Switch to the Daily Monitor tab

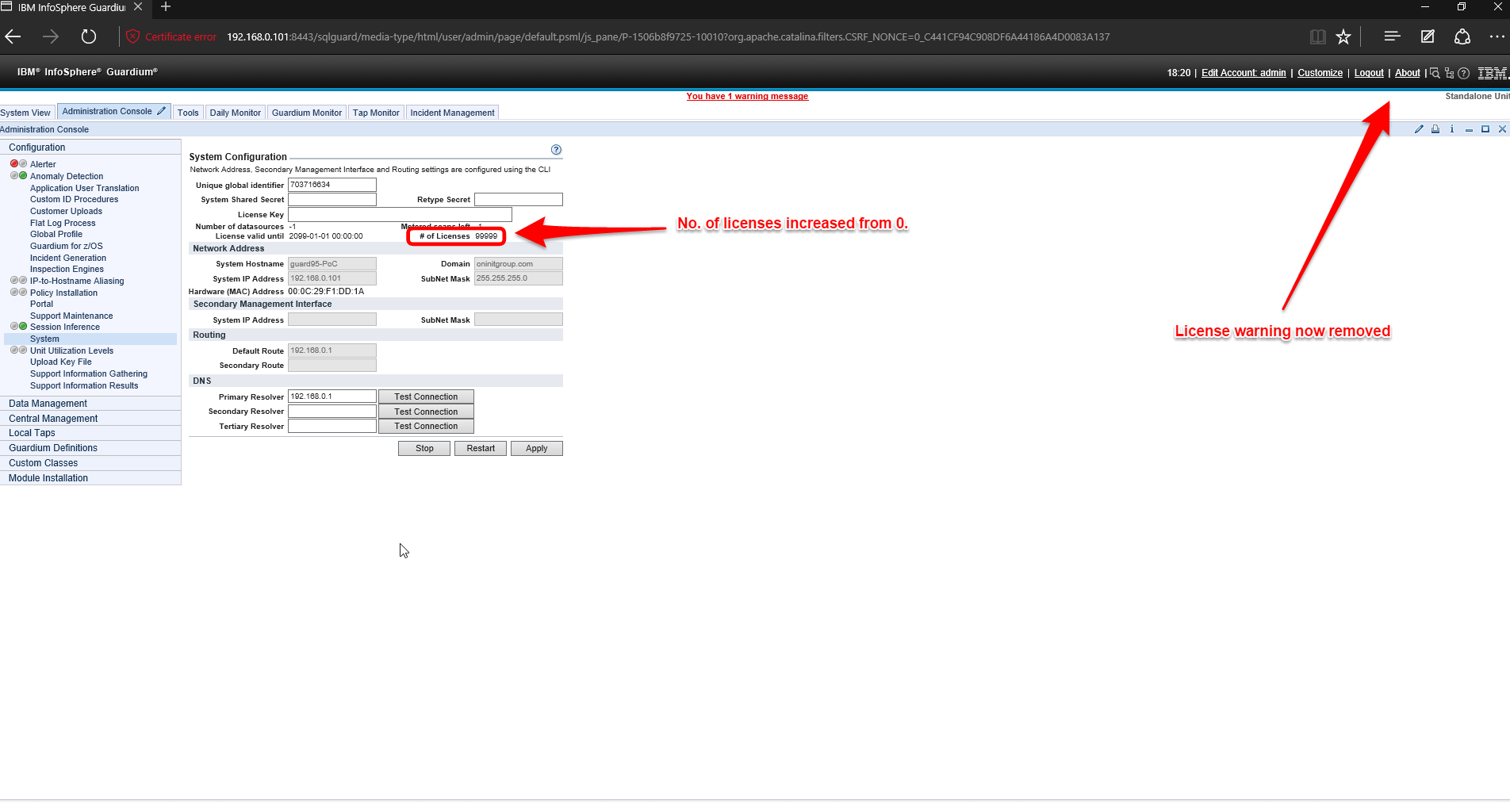pos(235,113)
